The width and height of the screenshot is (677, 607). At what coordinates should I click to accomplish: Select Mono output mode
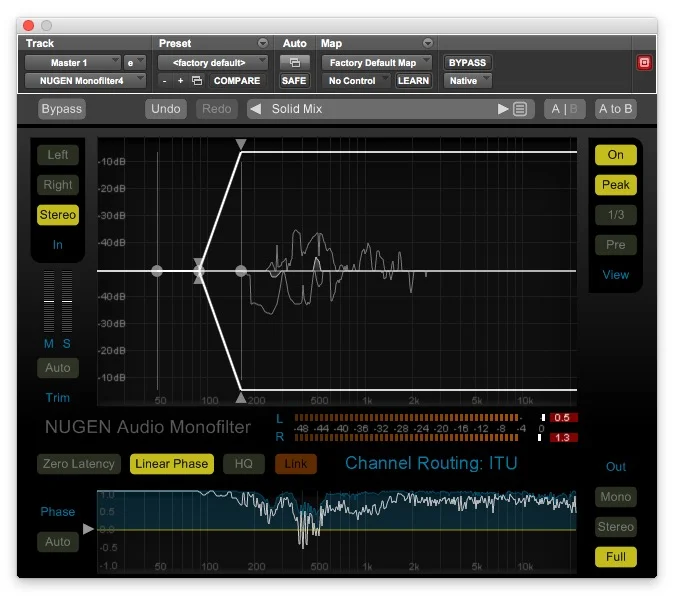click(616, 497)
